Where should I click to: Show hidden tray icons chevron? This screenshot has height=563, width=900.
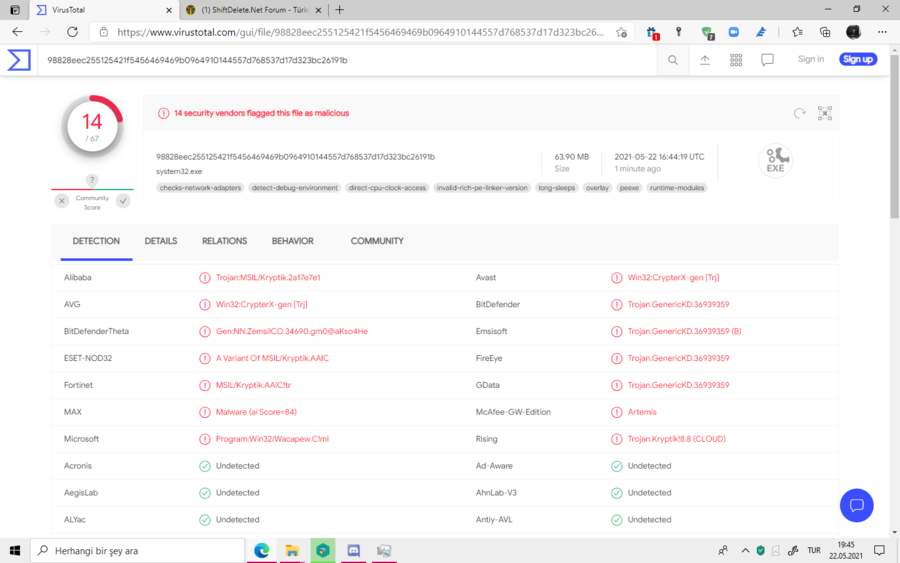[x=745, y=550]
